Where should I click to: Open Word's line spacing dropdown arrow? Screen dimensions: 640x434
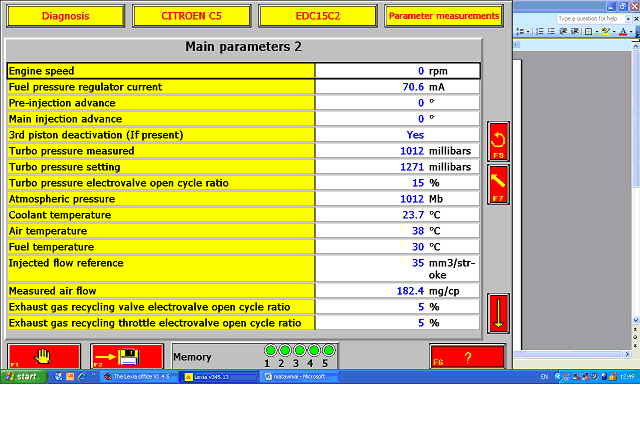coord(528,31)
